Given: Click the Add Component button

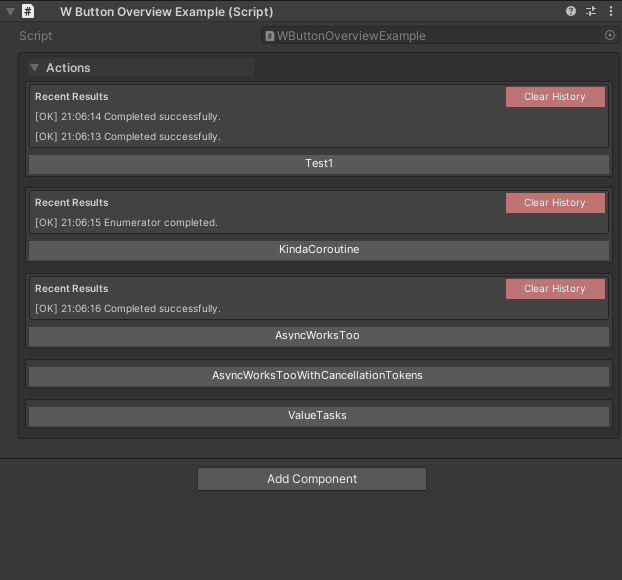Looking at the screenshot, I should pos(312,479).
